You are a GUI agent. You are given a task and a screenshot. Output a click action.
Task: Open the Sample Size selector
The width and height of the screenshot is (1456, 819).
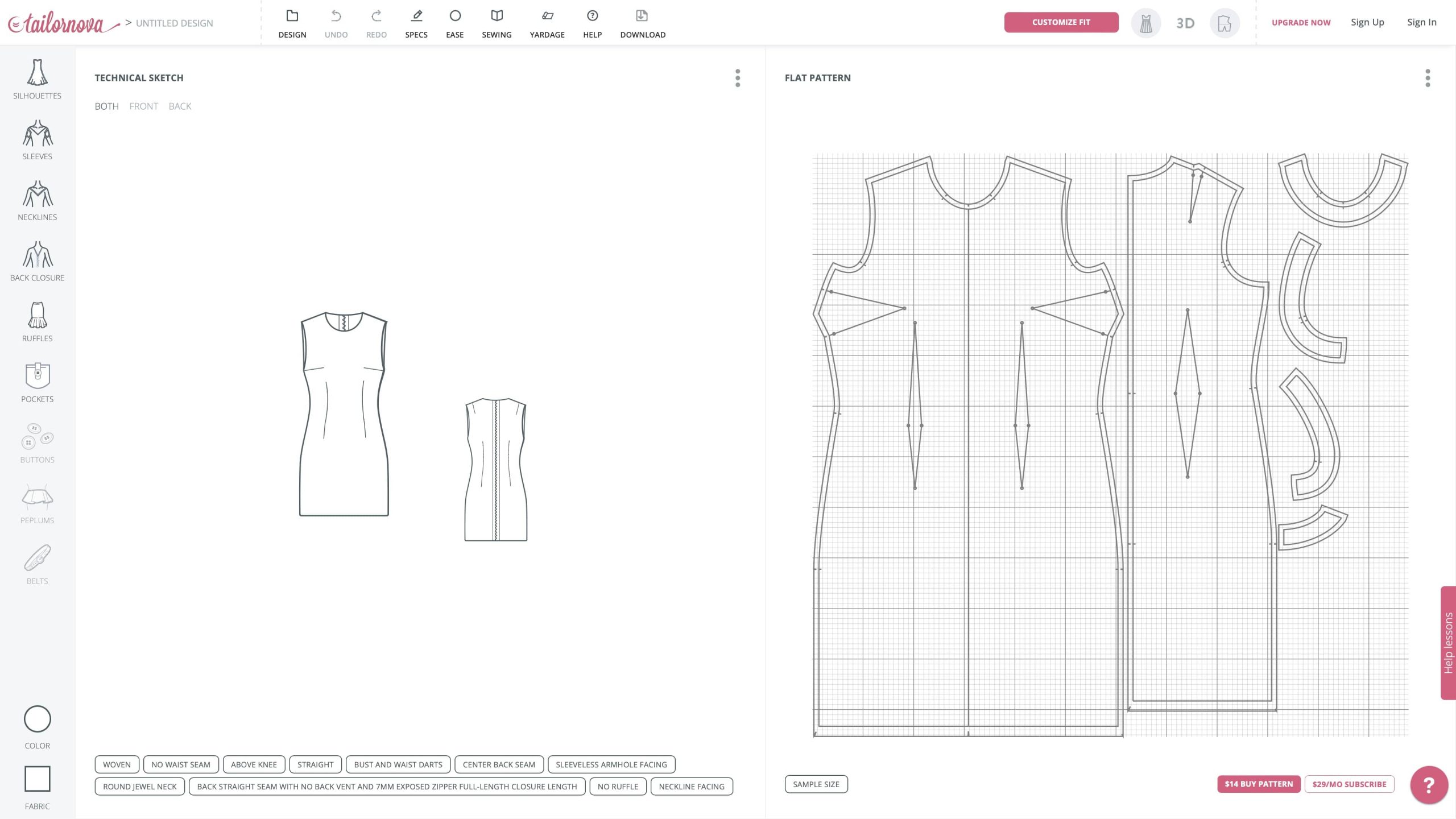point(816,784)
